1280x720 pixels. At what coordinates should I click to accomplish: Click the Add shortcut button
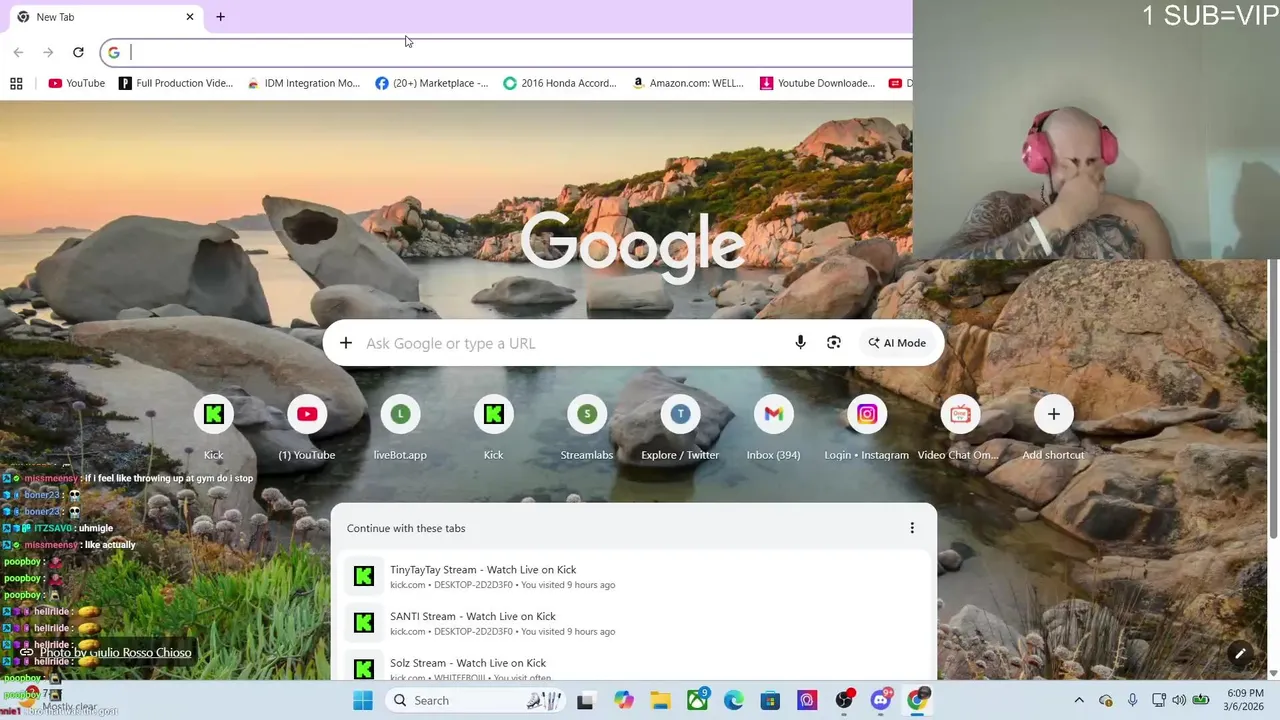pos(1053,428)
